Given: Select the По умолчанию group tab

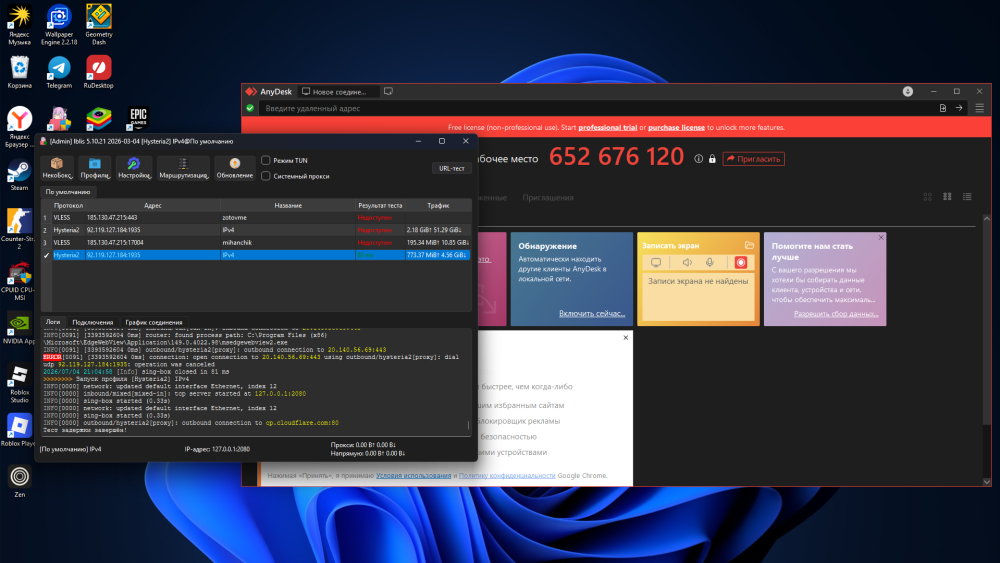Looking at the screenshot, I should pyautogui.click(x=68, y=192).
